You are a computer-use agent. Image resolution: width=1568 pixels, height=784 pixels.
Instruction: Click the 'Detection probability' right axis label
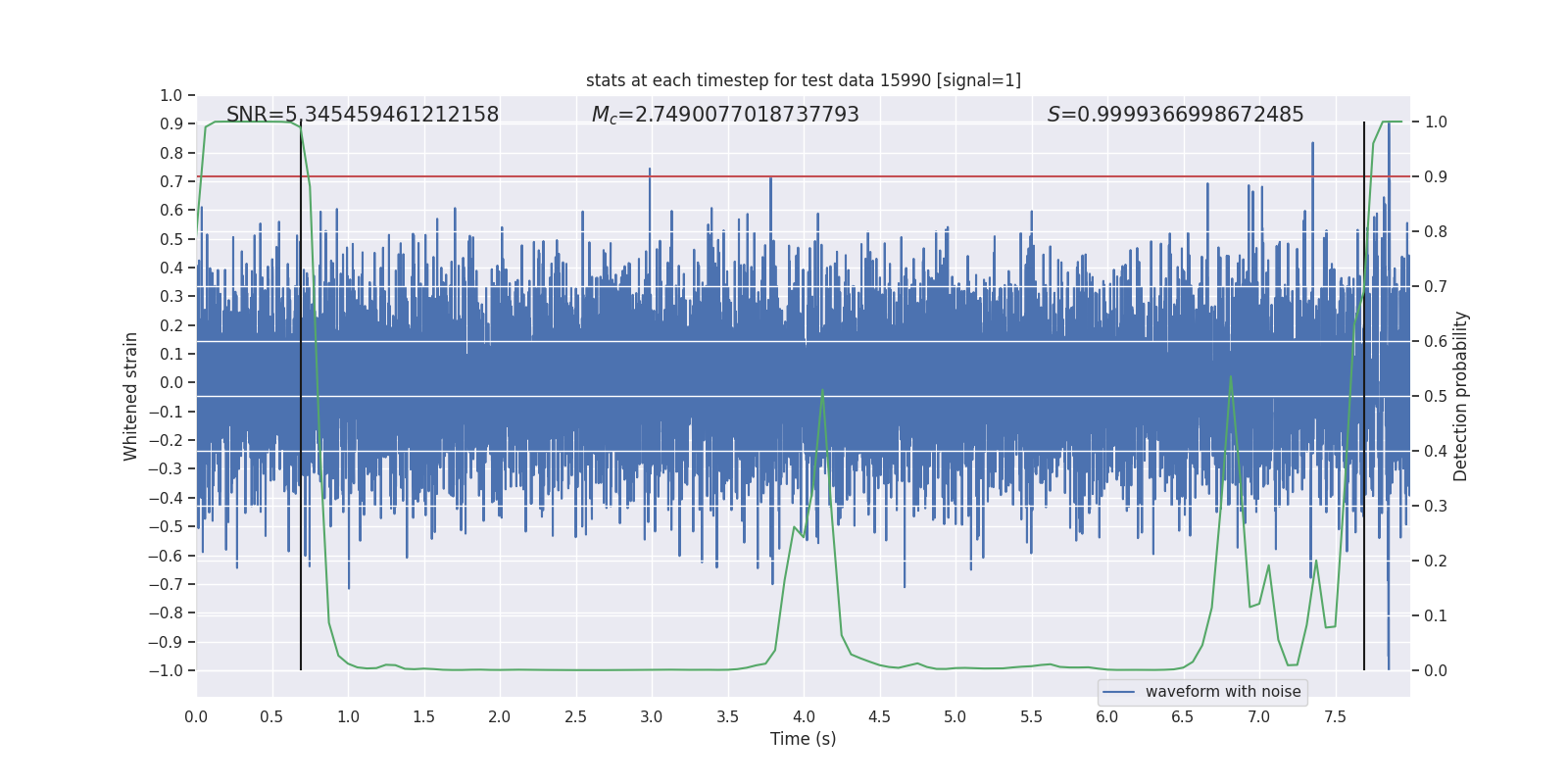[x=1461, y=397]
